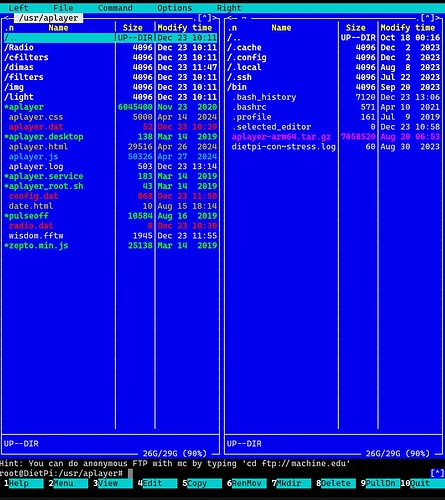445x500 pixels.
Task: Open right panel [^] history dropdown
Action: coord(428,18)
